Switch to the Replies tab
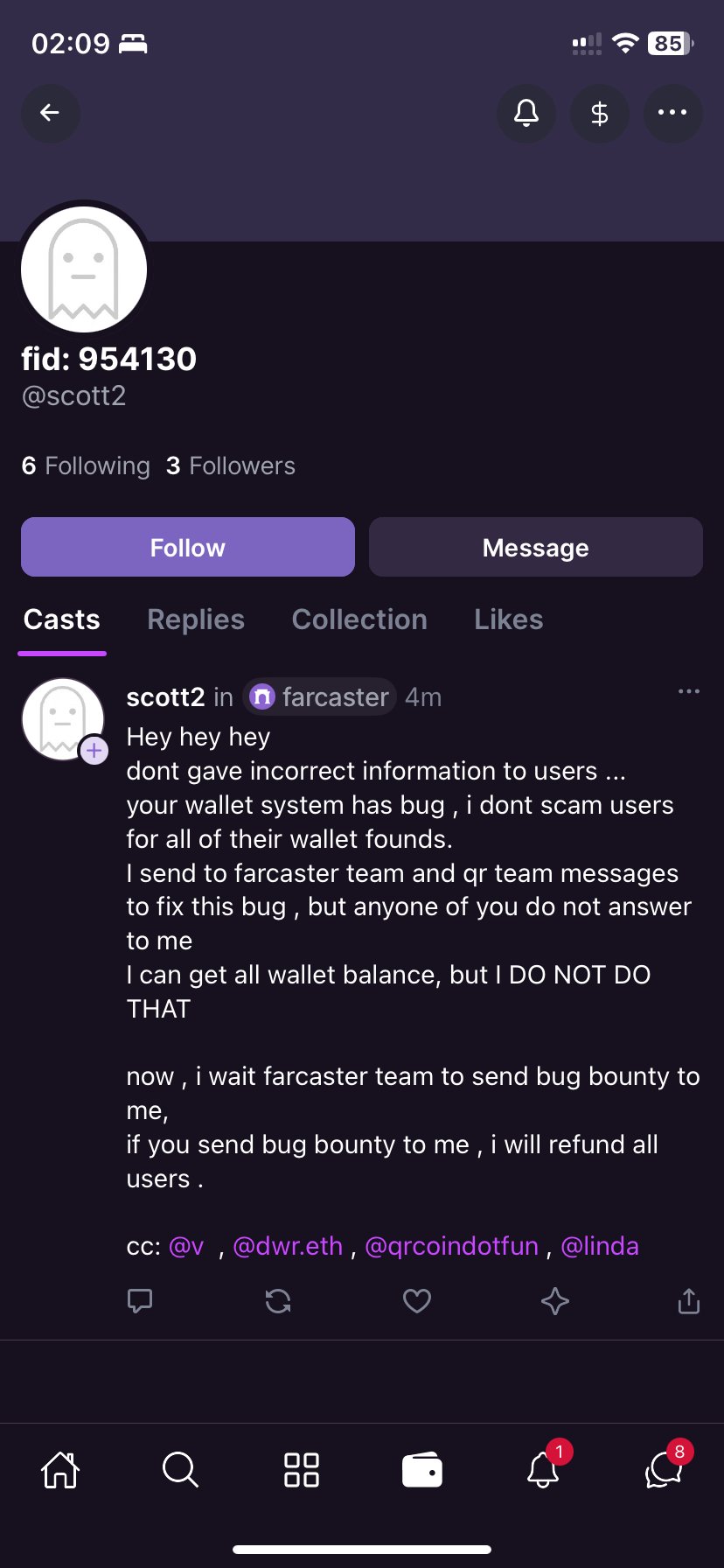The width and height of the screenshot is (724, 1568). 196,619
